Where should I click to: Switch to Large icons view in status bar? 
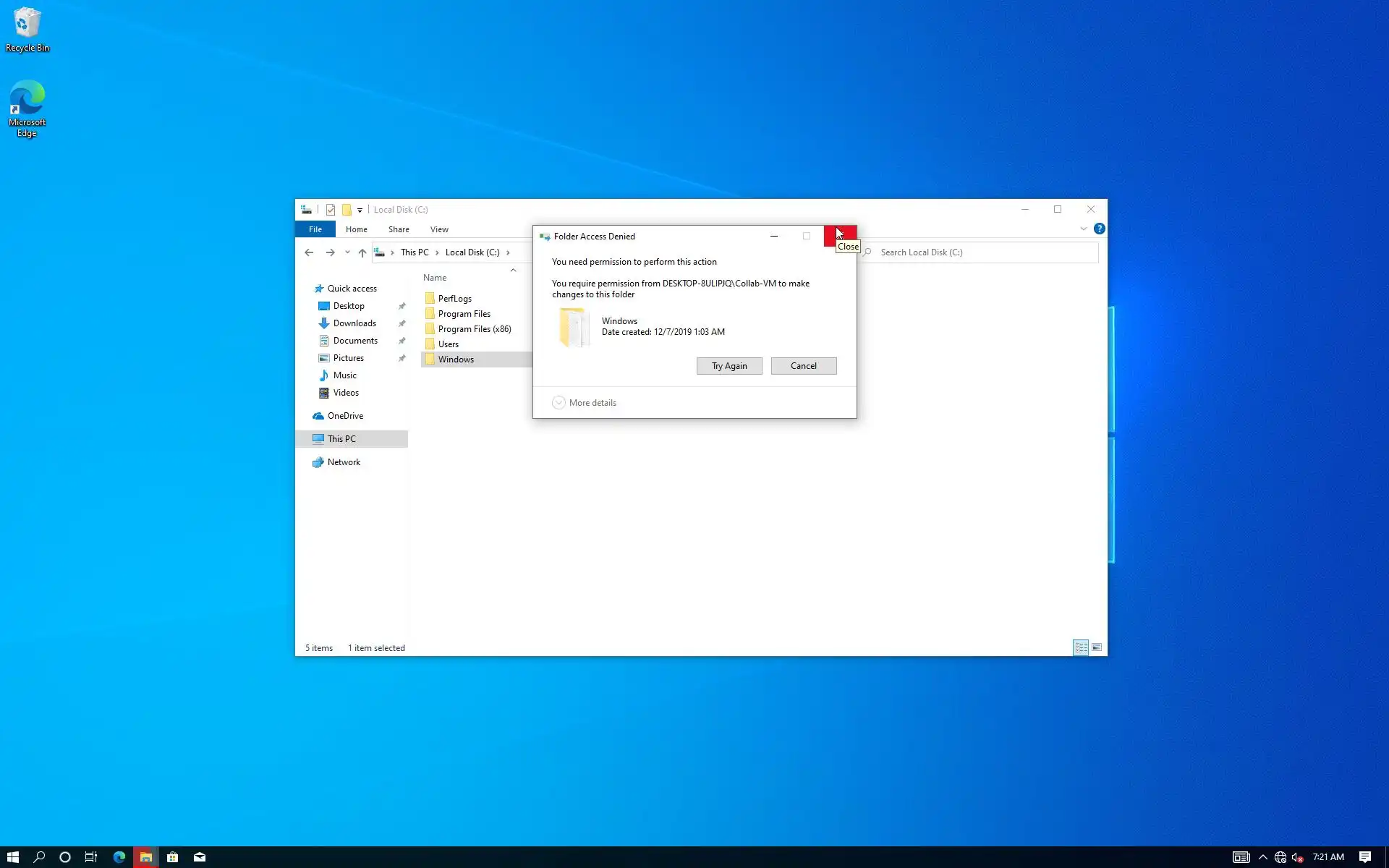point(1097,647)
